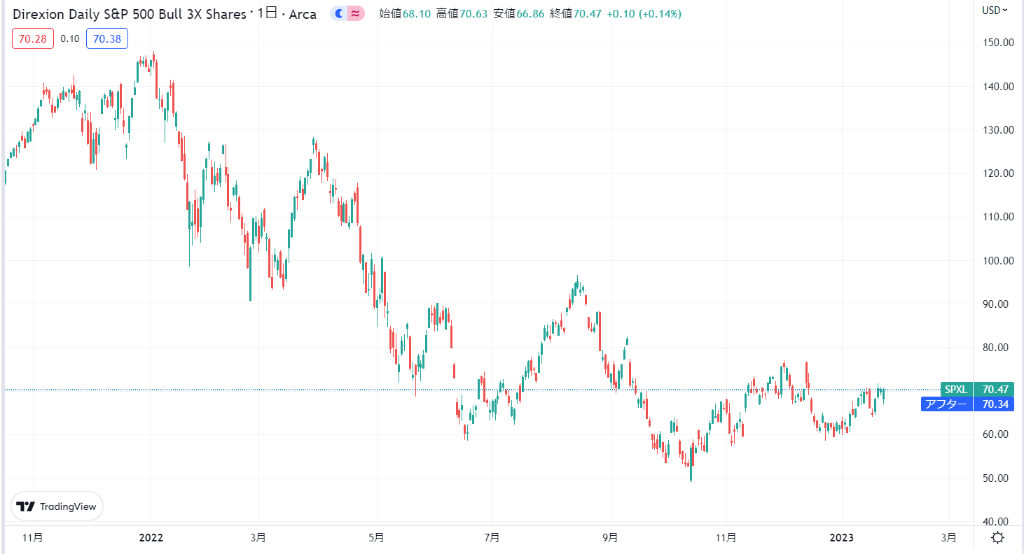1024x554 pixels.
Task: Click the Arca exchange label
Action: click(302, 14)
